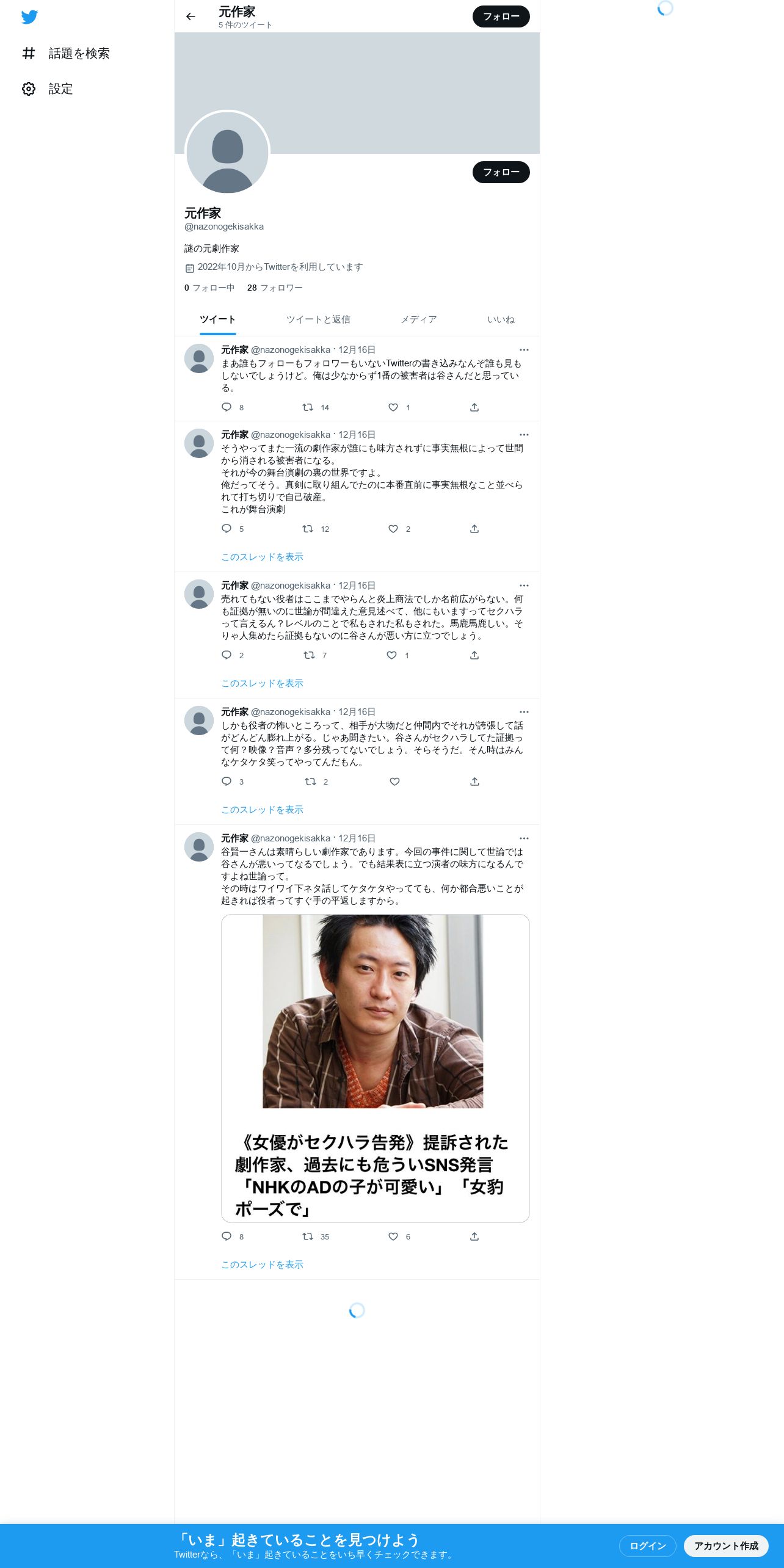Like the tweet with 7 retweets
The height and width of the screenshot is (1568, 784).
(x=392, y=655)
